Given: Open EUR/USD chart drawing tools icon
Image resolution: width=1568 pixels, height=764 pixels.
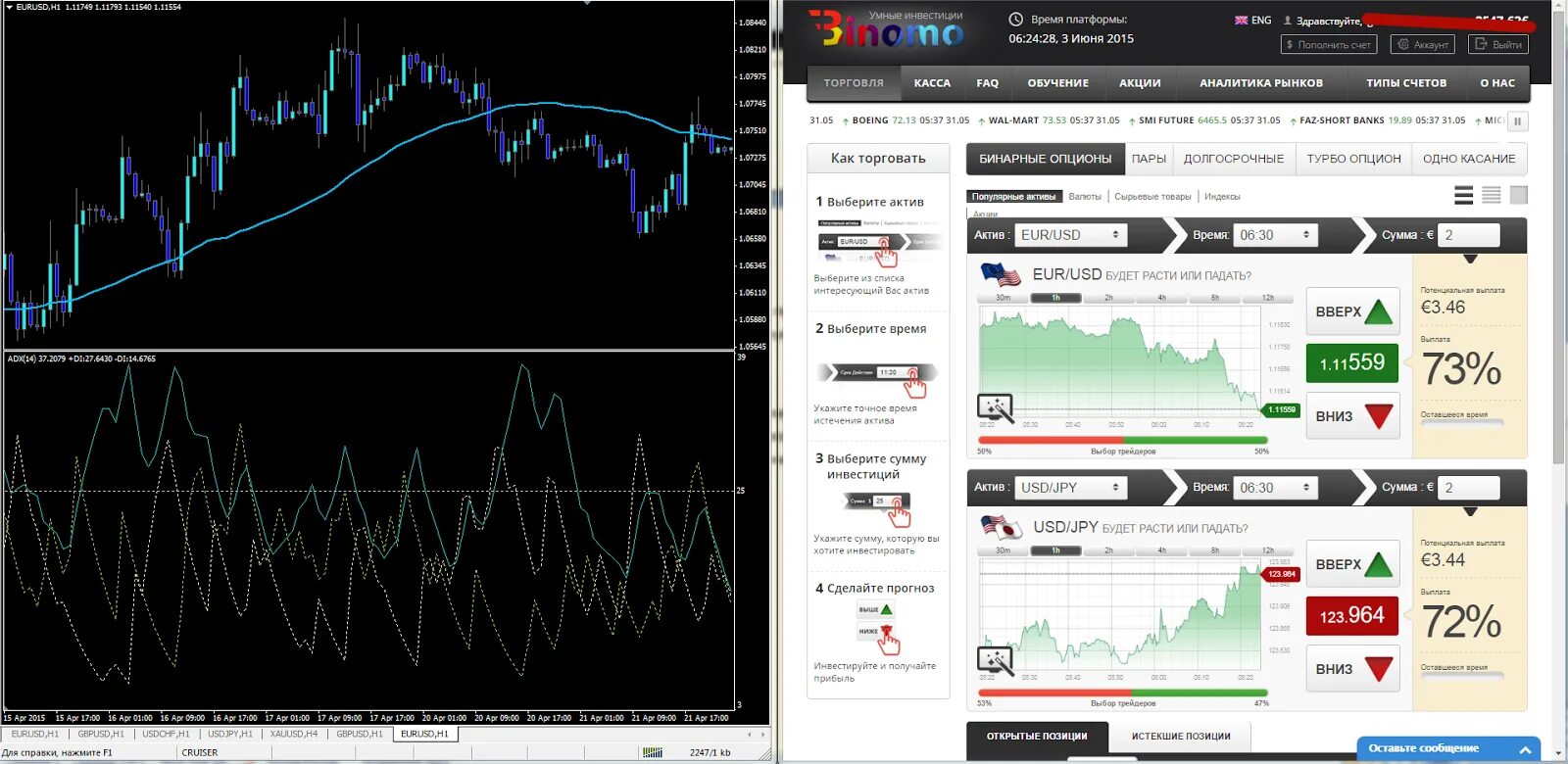Looking at the screenshot, I should pos(995,407).
